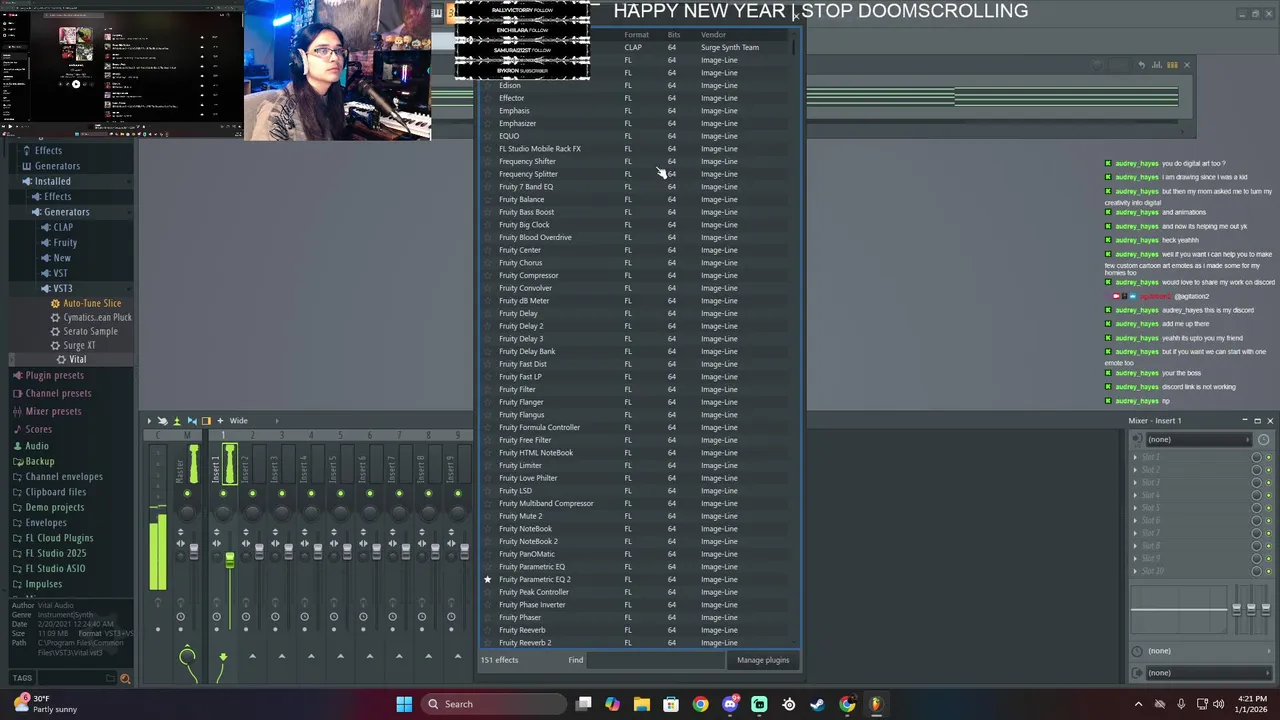Image resolution: width=1280 pixels, height=720 pixels.
Task: Toggle stereo separation arrows on Insert 8
Action: [421, 544]
